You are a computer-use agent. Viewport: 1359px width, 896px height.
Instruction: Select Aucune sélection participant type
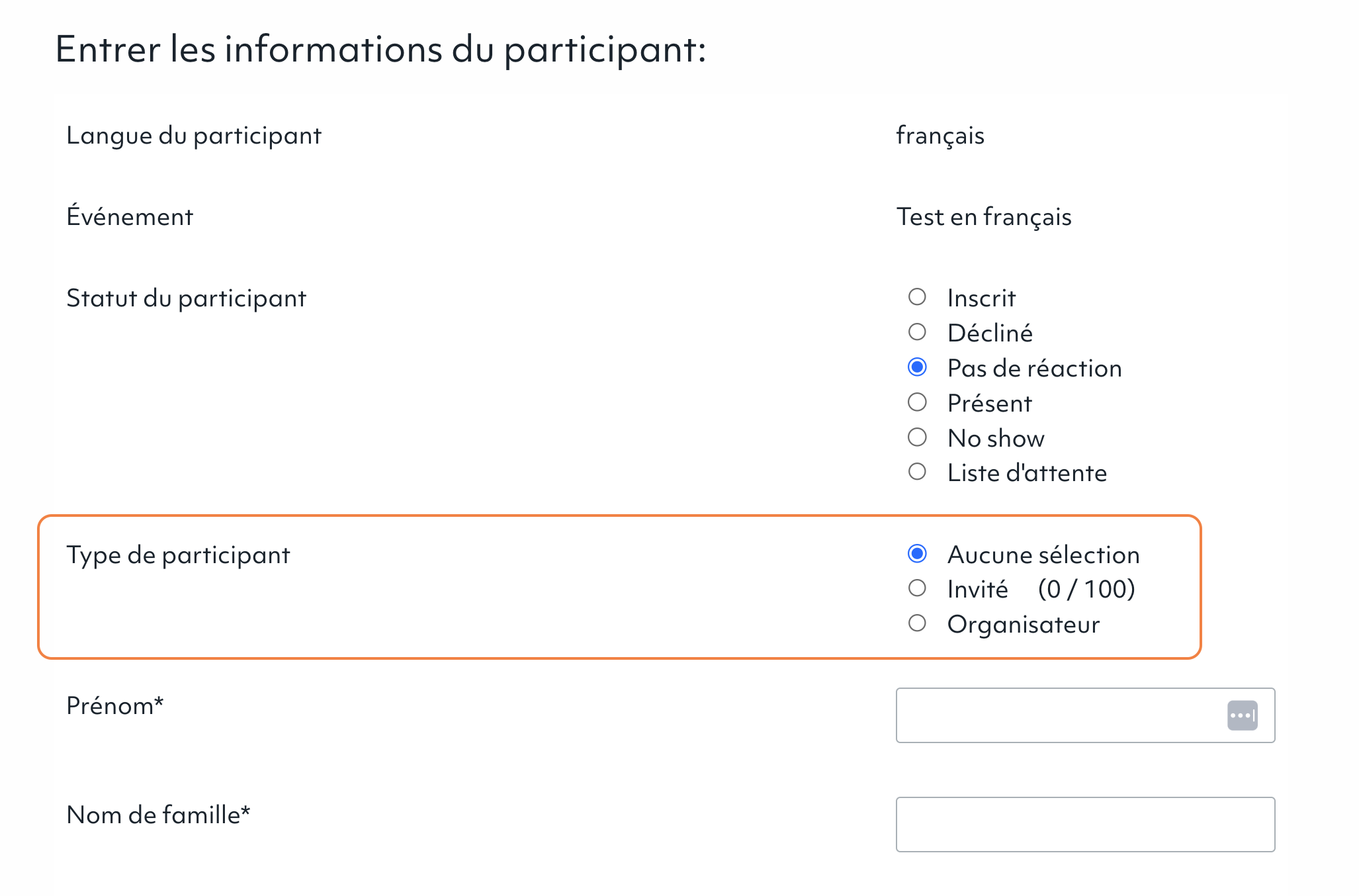point(917,553)
